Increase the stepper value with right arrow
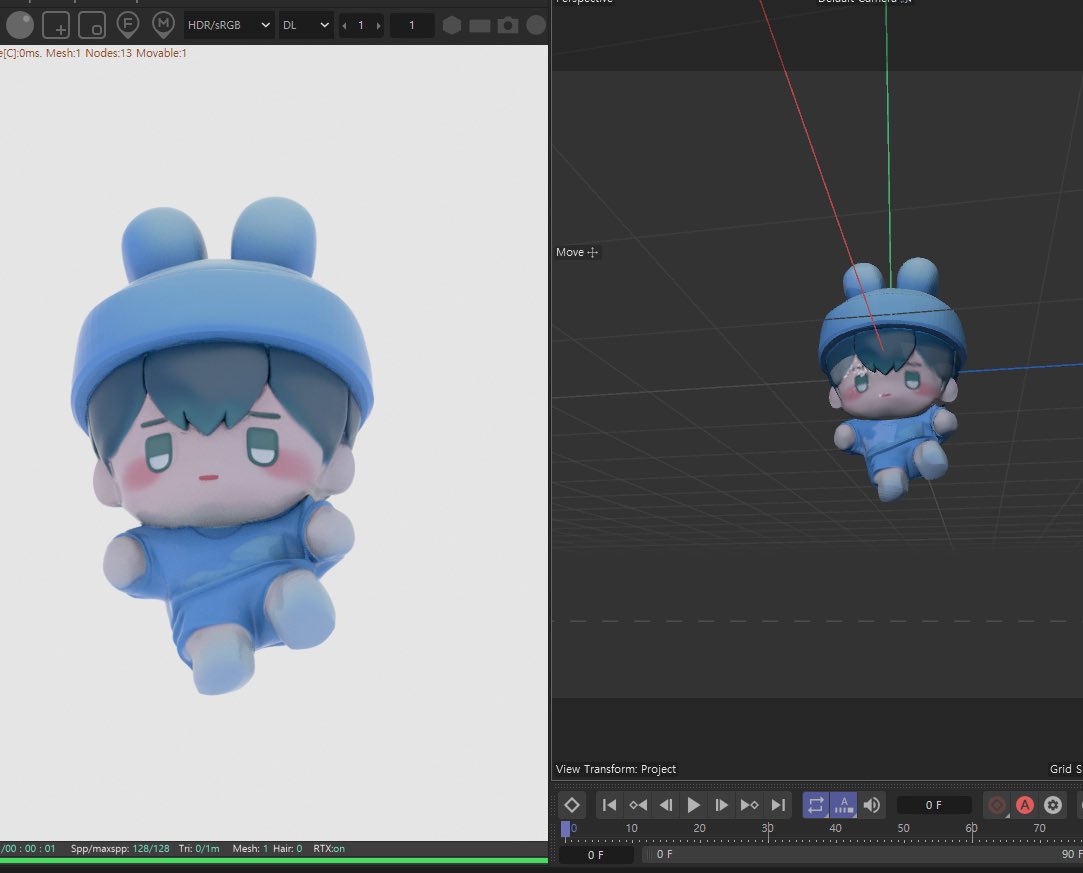The image size is (1083, 873). pos(378,26)
